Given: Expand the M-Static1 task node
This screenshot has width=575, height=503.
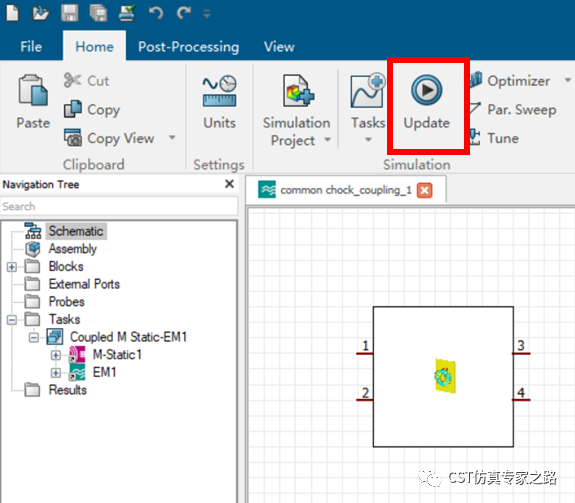Looking at the screenshot, I should pos(55,355).
